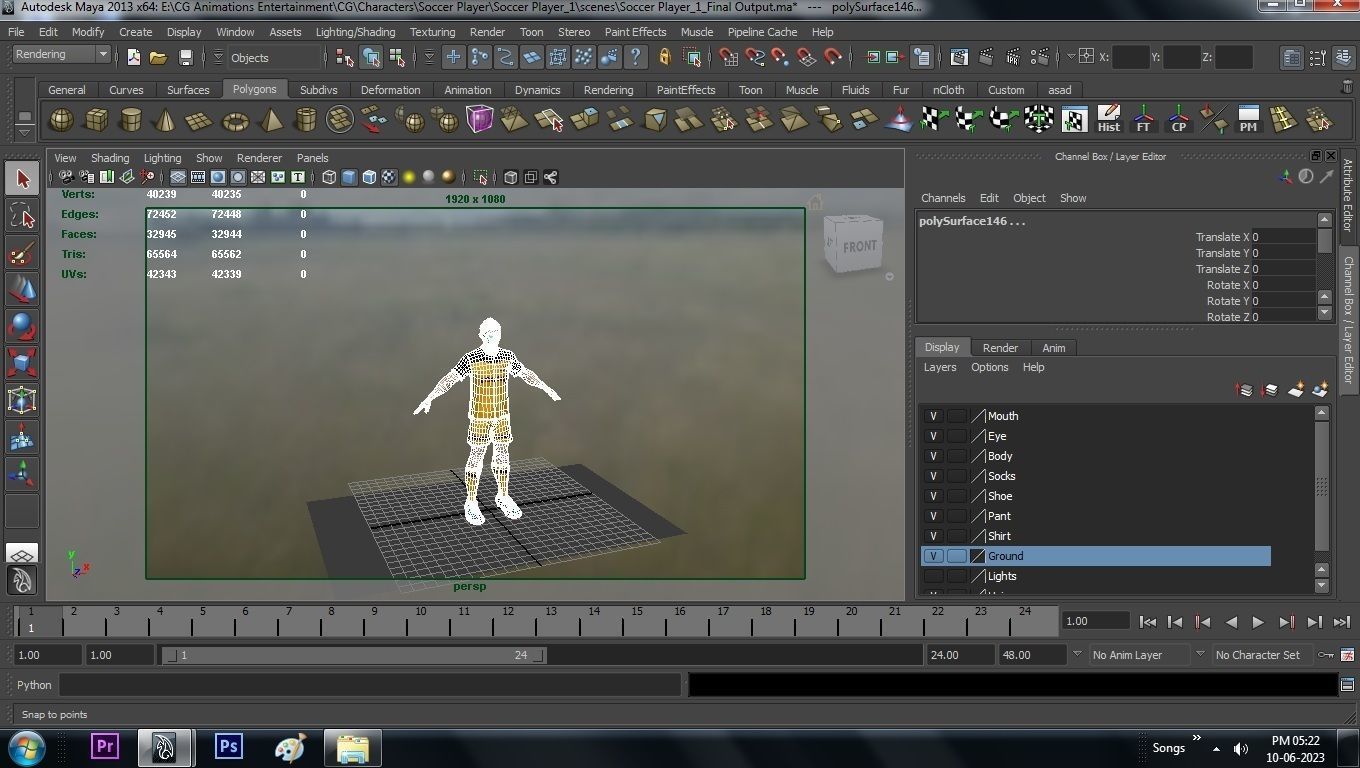This screenshot has width=1360, height=768.
Task: Click the question mark selection mask icon
Action: (x=635, y=57)
